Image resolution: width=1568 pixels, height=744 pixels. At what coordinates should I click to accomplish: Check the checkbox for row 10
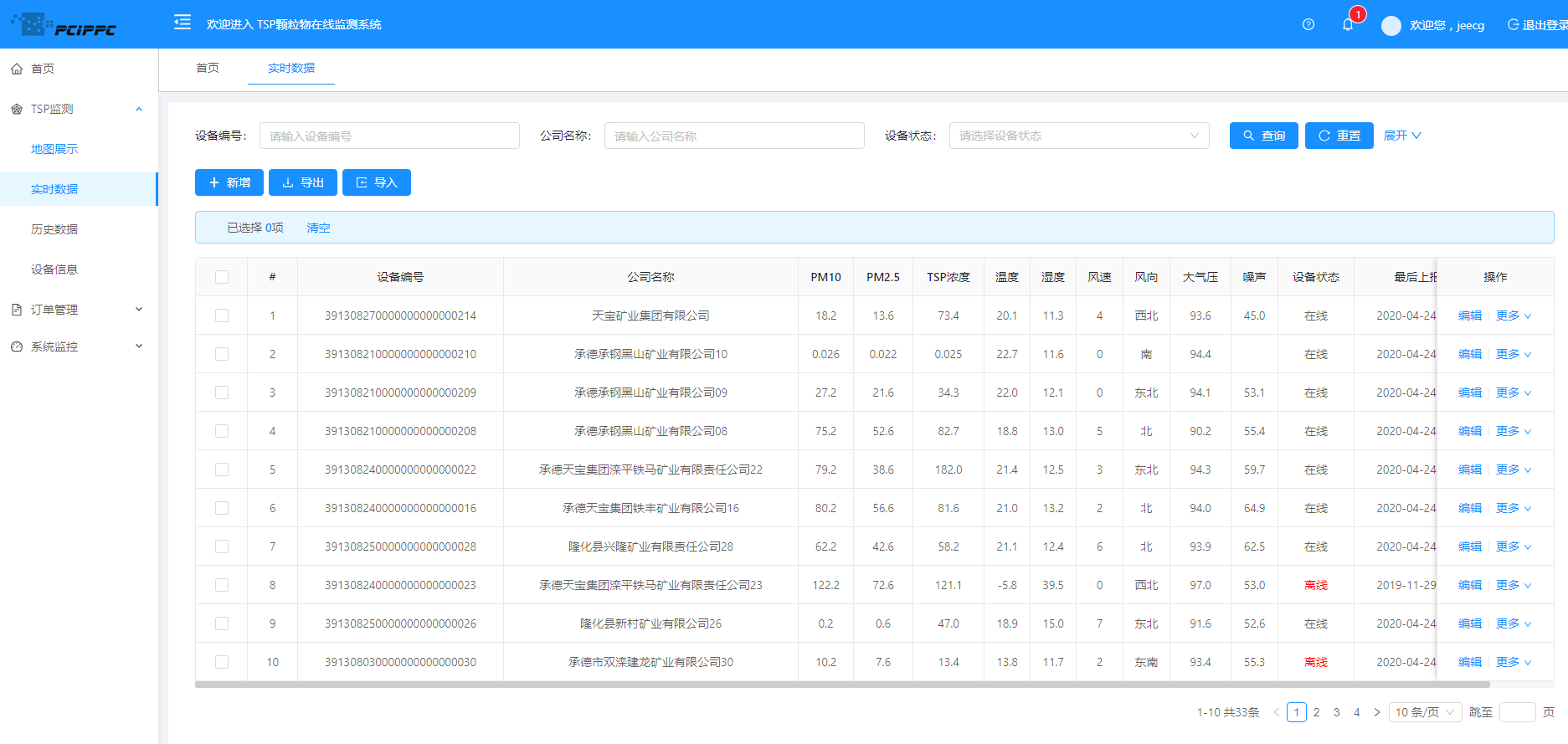(x=222, y=662)
